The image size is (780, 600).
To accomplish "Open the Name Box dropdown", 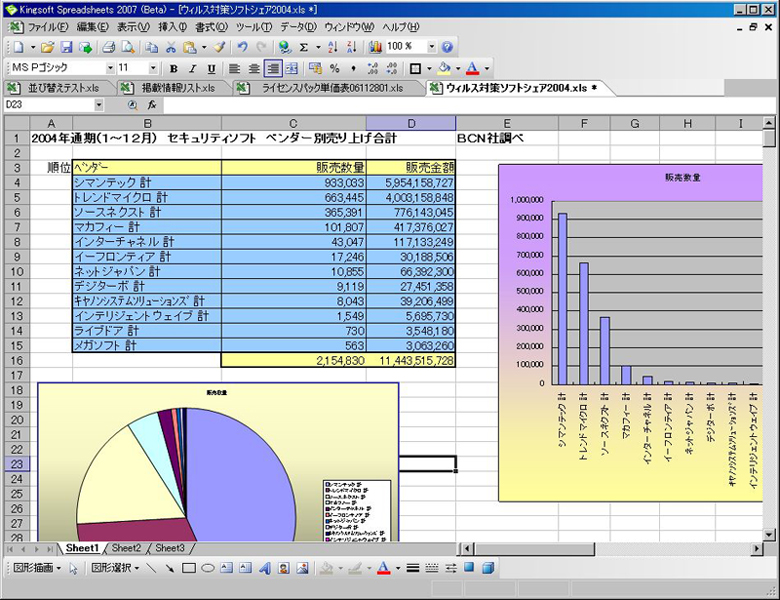I will [99, 104].
